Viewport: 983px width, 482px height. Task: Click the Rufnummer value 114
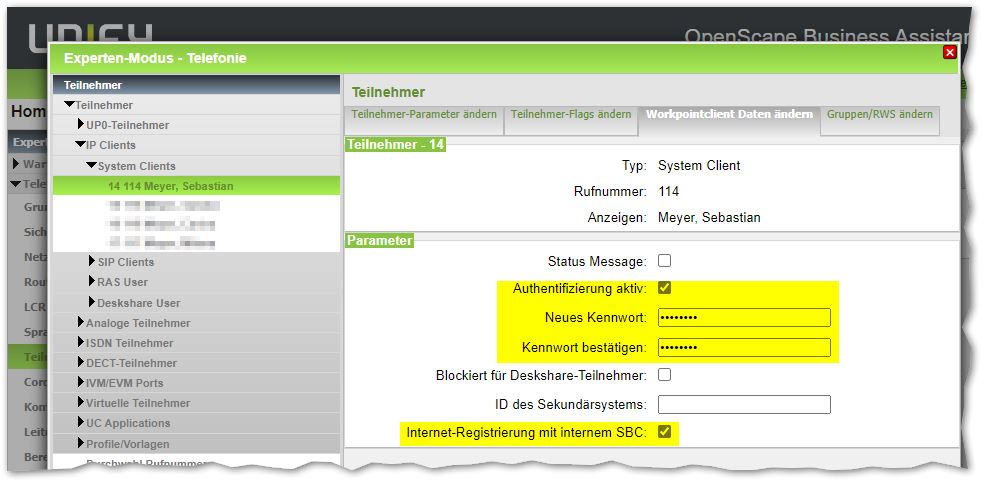coord(668,191)
